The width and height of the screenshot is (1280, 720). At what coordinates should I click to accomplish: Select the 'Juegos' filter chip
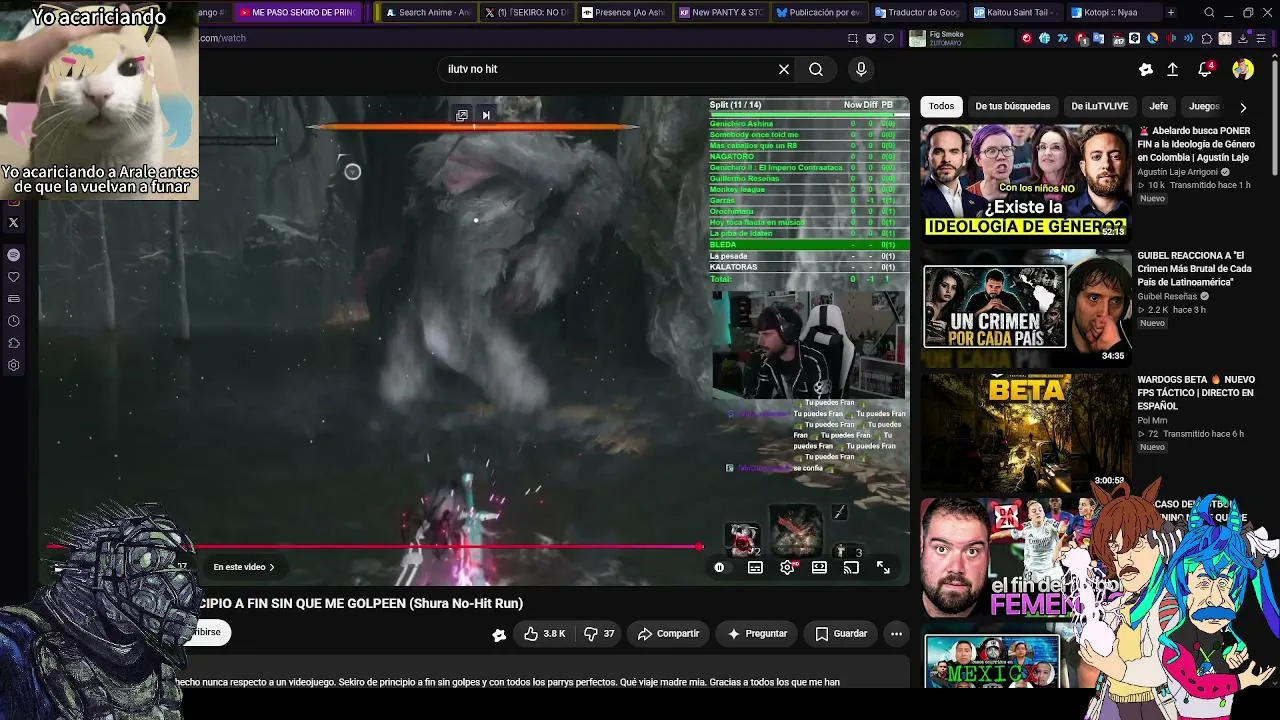pyautogui.click(x=1204, y=106)
